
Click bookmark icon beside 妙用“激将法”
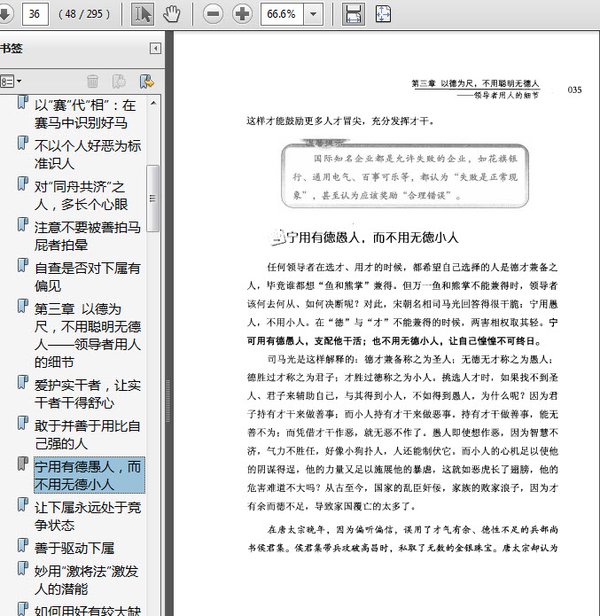[23, 569]
